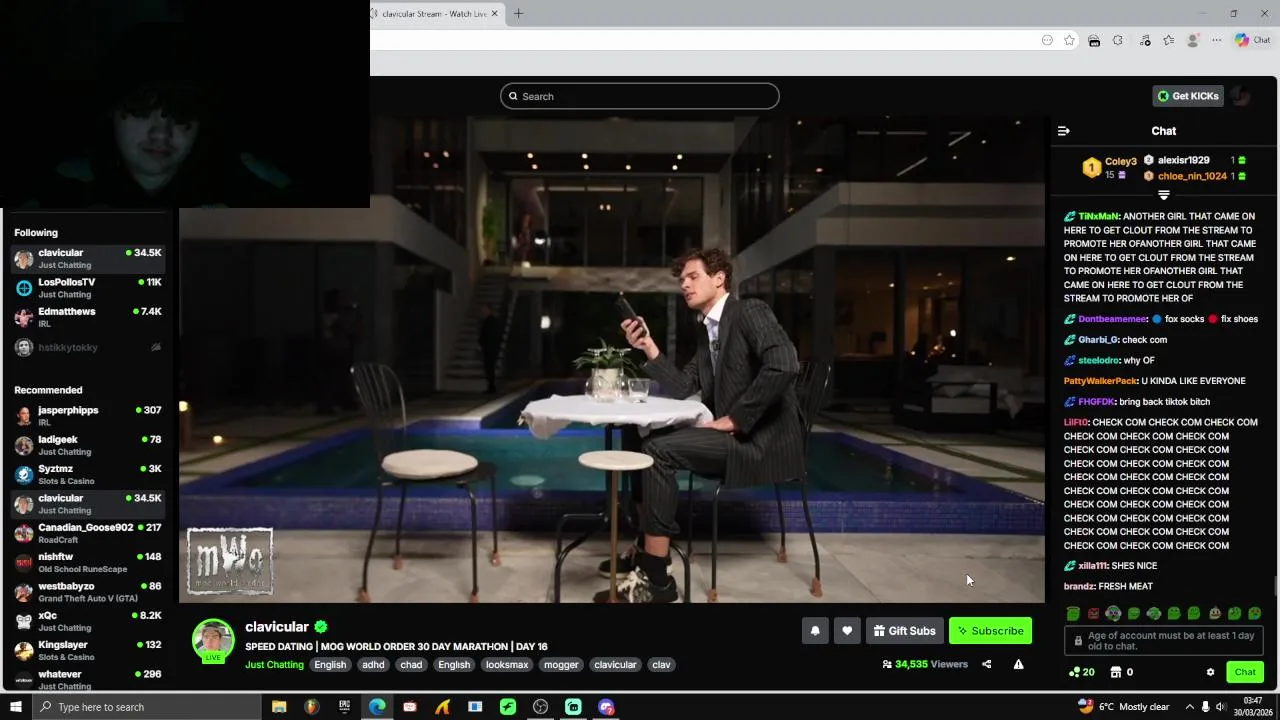Click the notification bell icon for clavicular
The height and width of the screenshot is (720, 1280).
tap(815, 631)
